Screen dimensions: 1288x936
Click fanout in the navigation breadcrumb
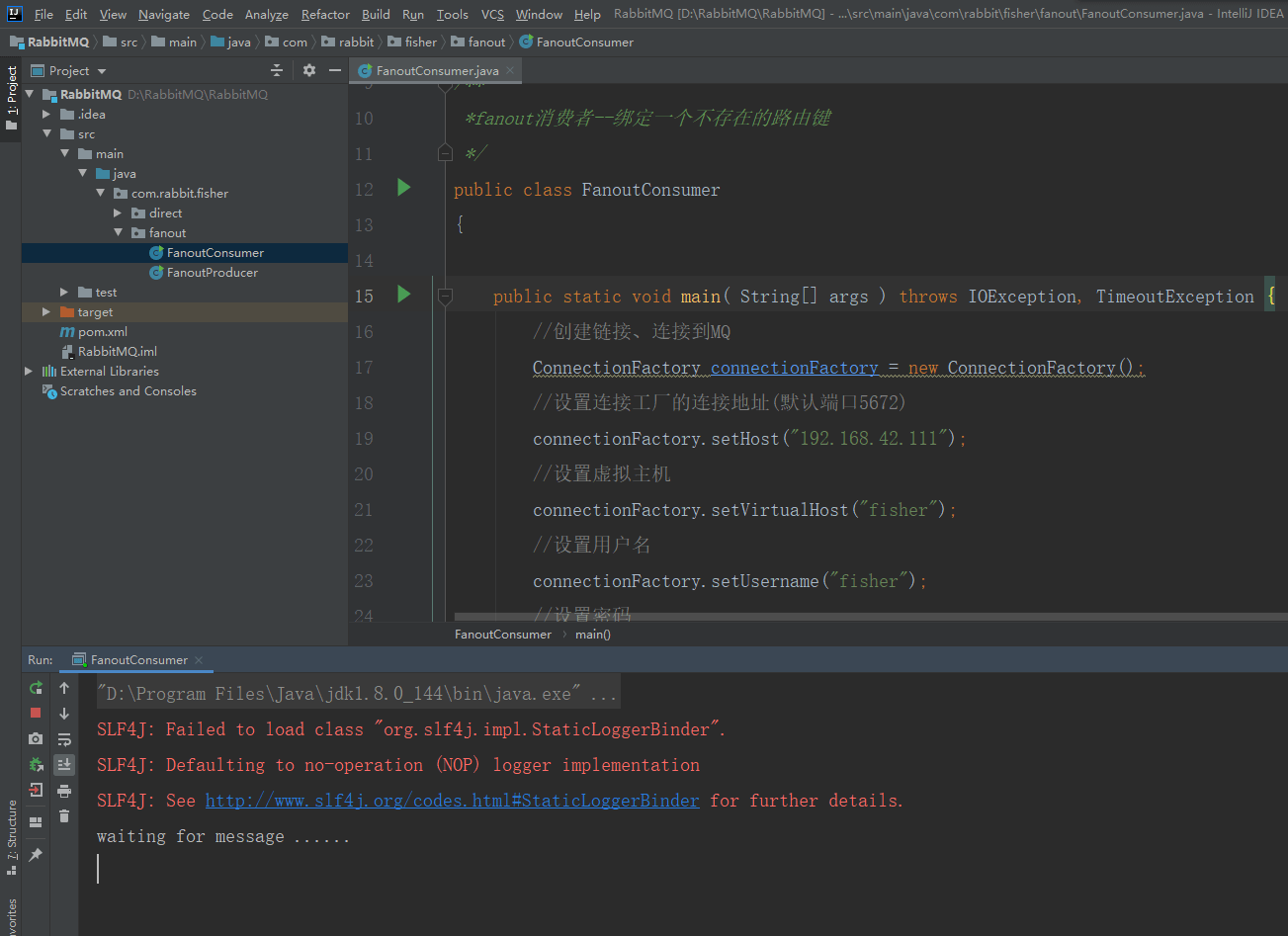coord(478,42)
